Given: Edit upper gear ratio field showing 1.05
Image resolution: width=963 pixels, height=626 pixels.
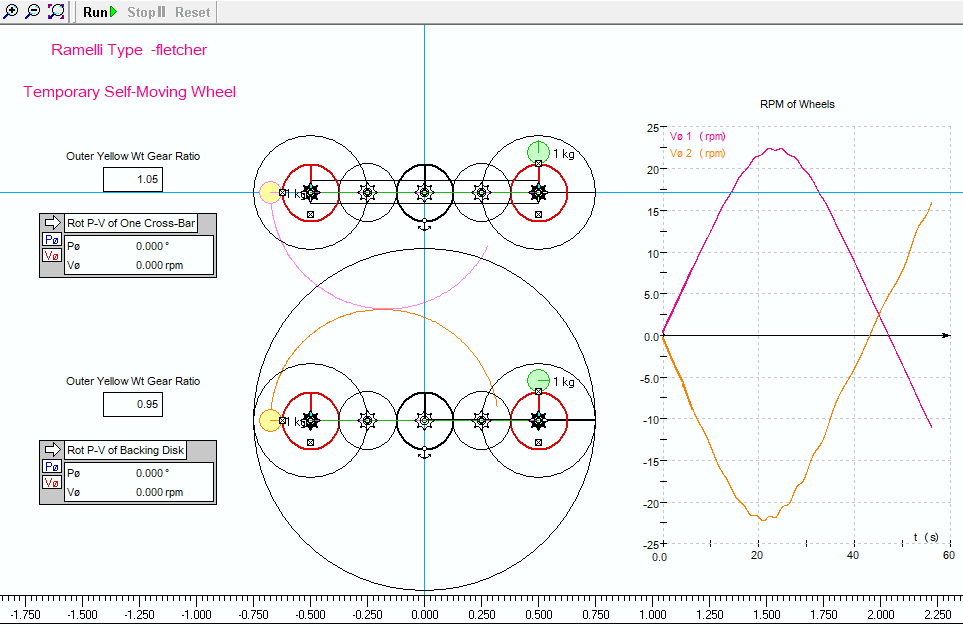Looking at the screenshot, I should pyautogui.click(x=133, y=179).
